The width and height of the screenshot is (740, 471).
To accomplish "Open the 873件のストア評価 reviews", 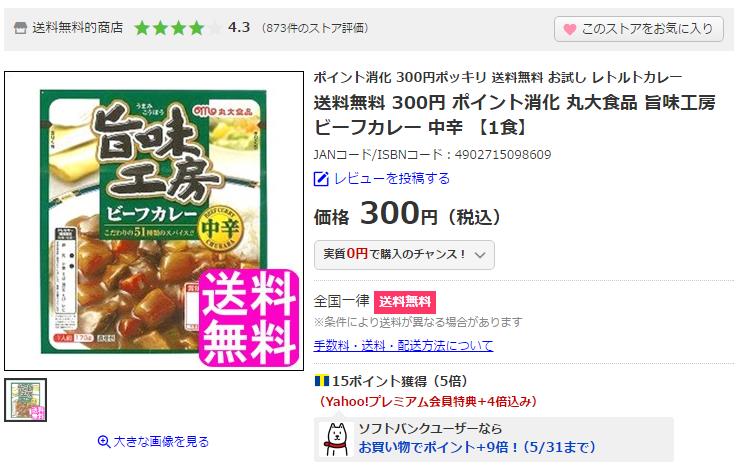I will tap(315, 28).
